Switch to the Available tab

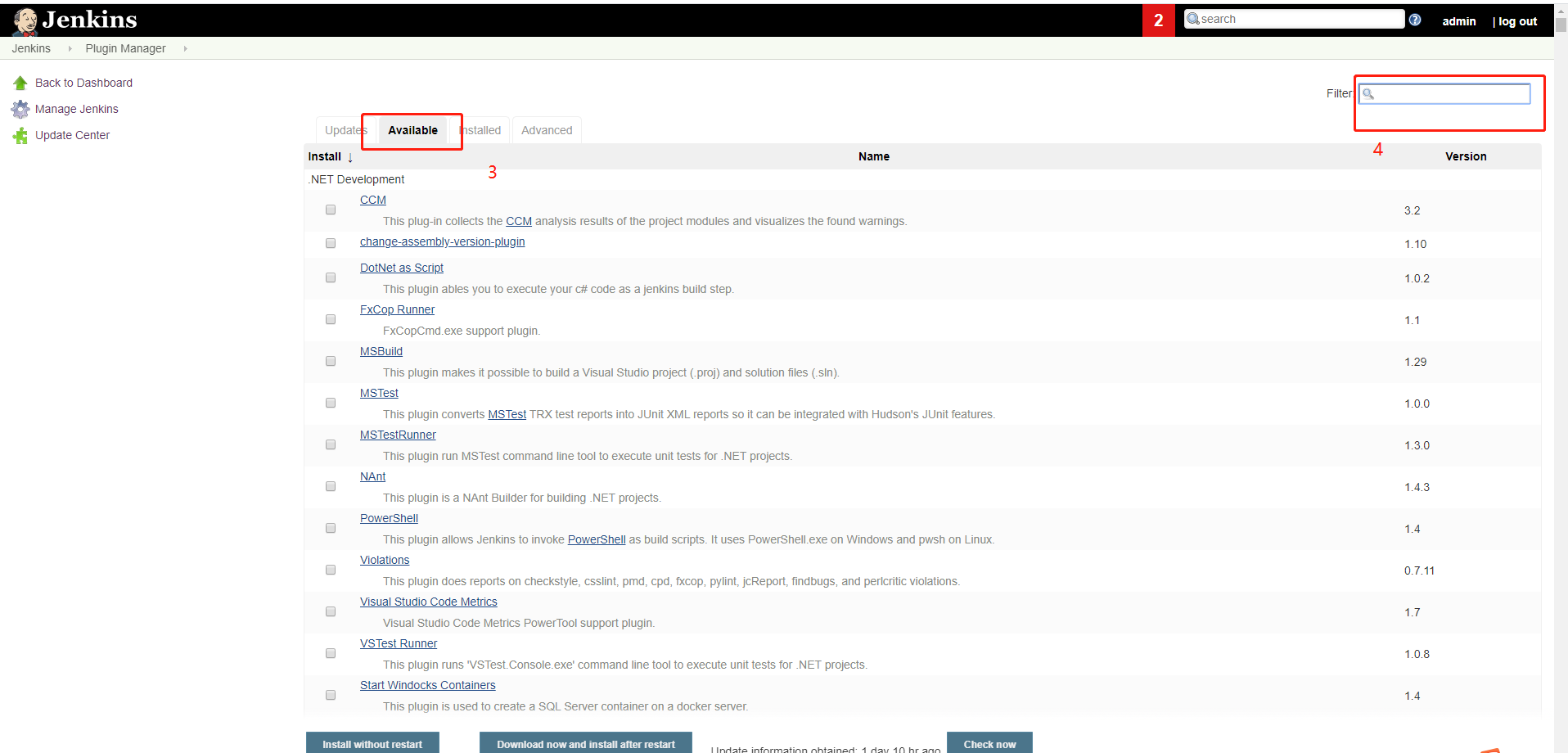click(412, 130)
